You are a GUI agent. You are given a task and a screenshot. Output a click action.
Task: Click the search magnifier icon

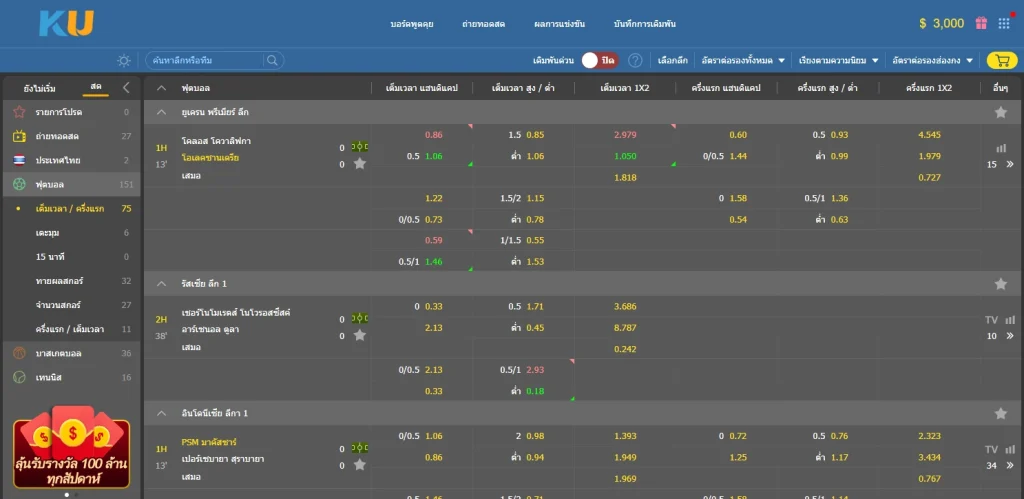(x=272, y=61)
